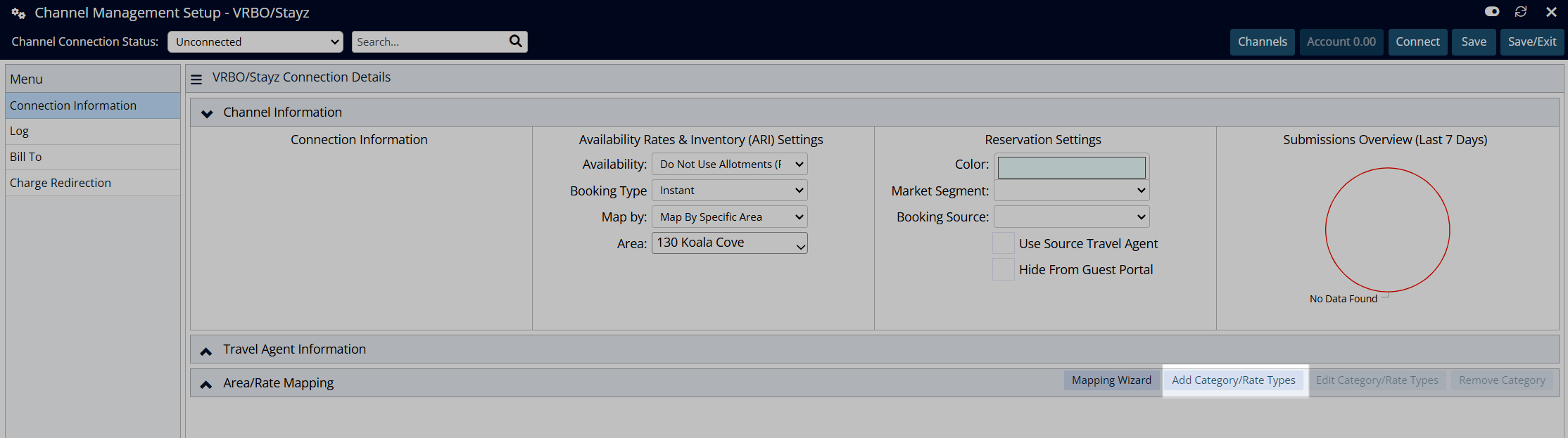Launch the Mapping Wizard
1568x438 pixels.
click(x=1111, y=380)
